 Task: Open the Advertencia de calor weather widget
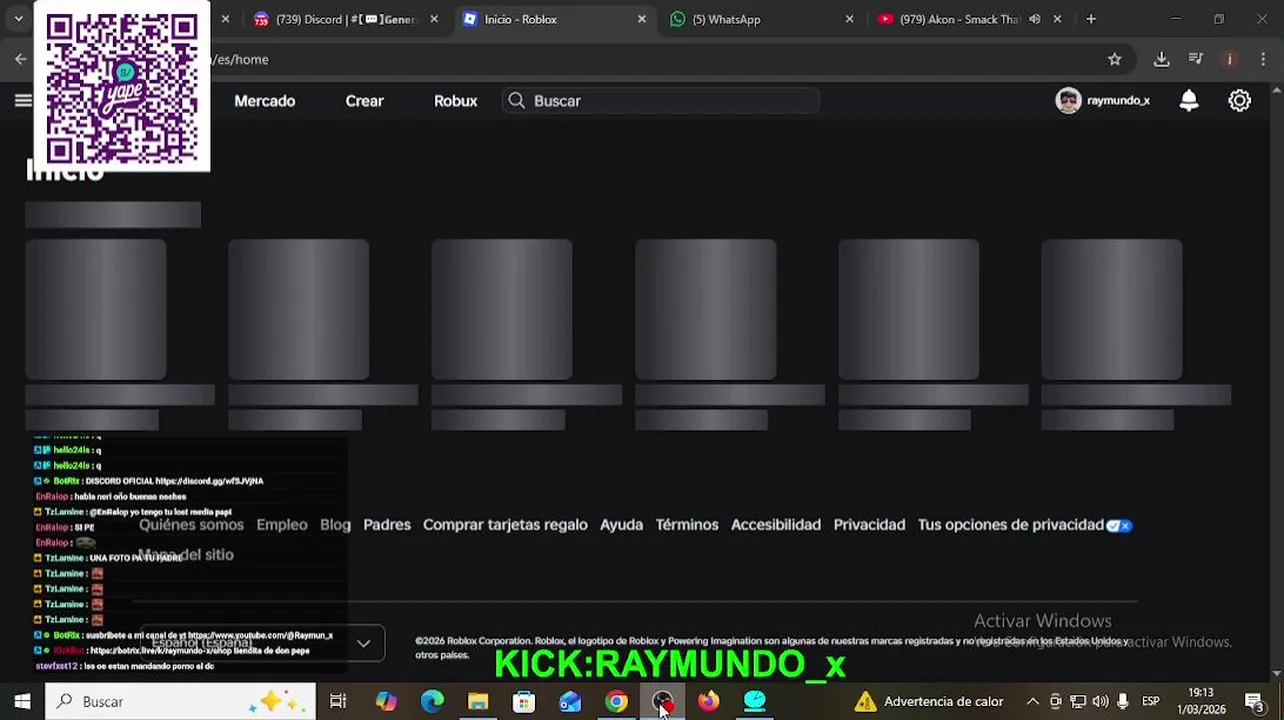tap(928, 701)
